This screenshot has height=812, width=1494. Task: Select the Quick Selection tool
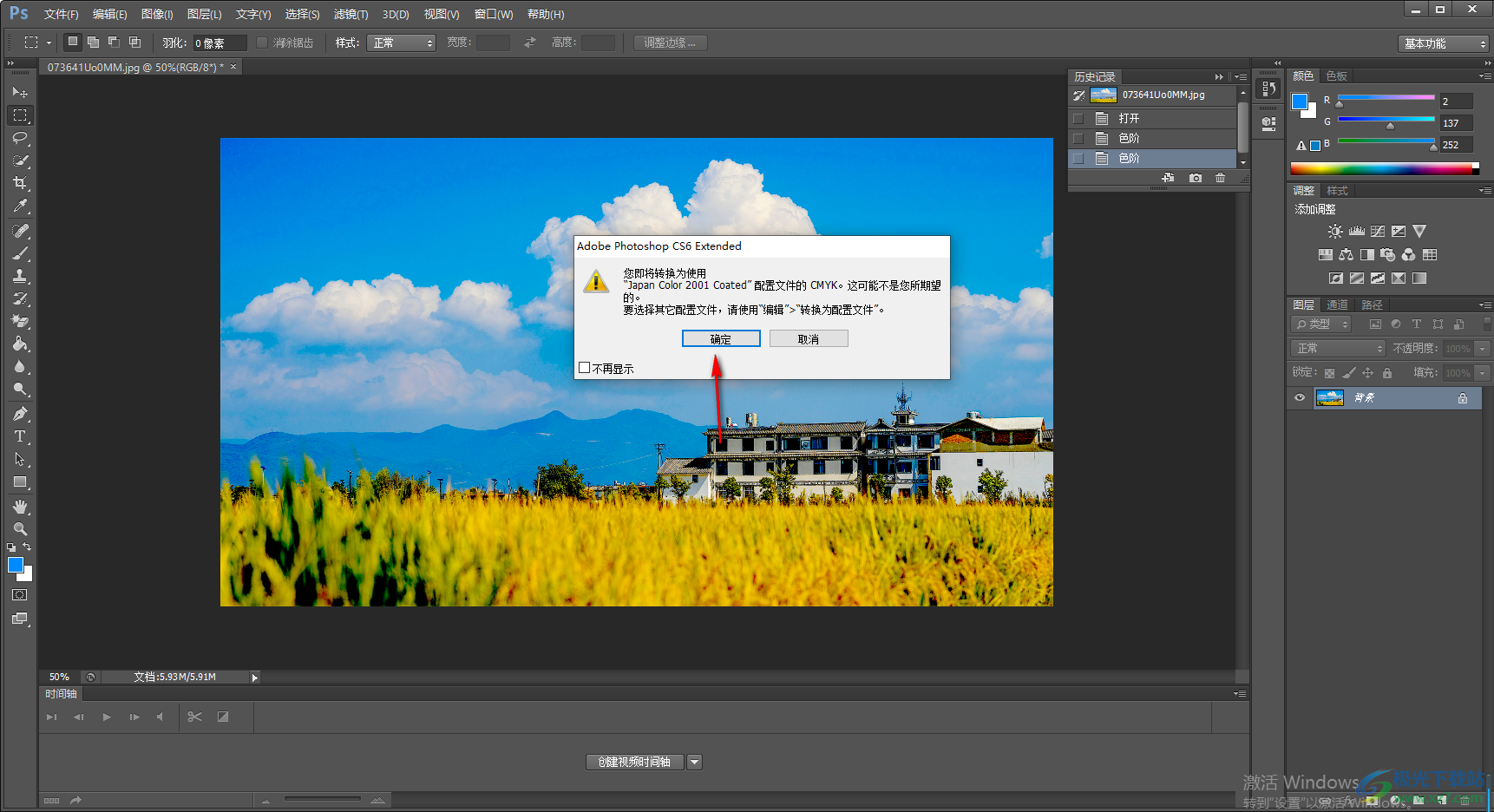[x=20, y=160]
